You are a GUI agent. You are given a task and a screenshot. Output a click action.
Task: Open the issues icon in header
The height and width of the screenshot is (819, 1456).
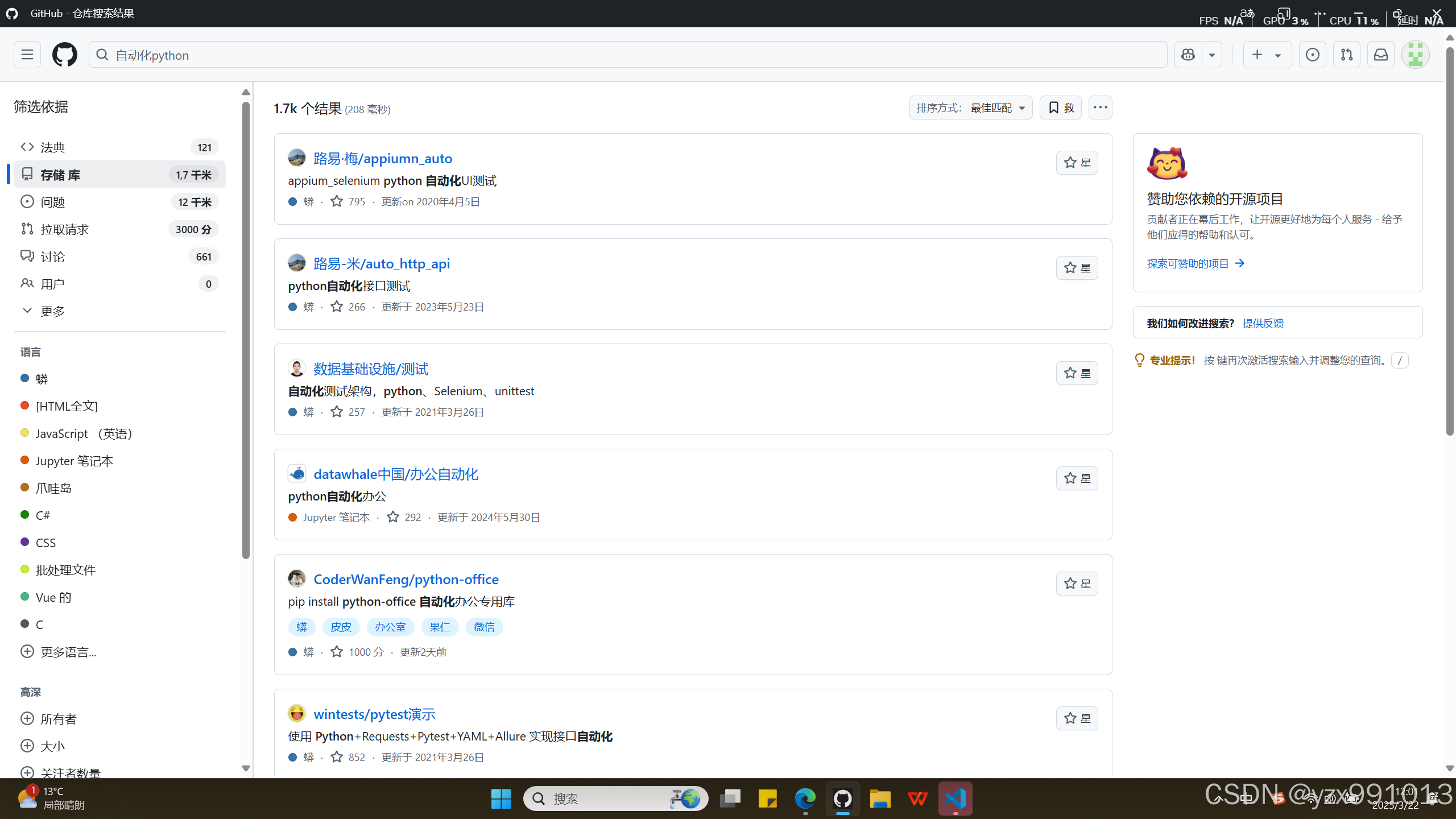click(1312, 55)
